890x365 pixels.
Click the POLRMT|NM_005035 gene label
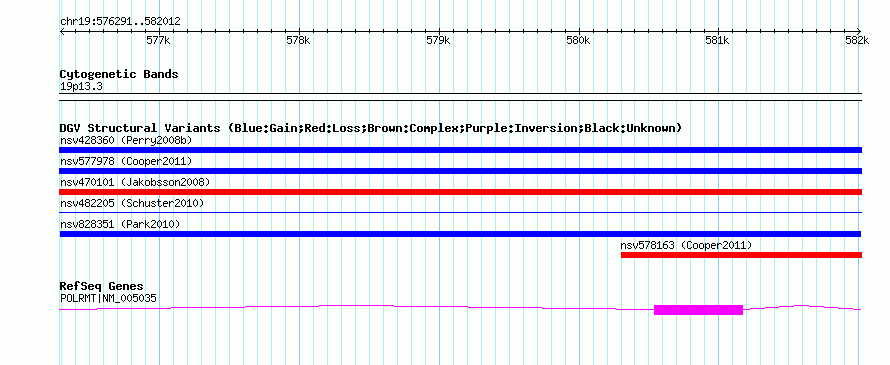point(108,297)
